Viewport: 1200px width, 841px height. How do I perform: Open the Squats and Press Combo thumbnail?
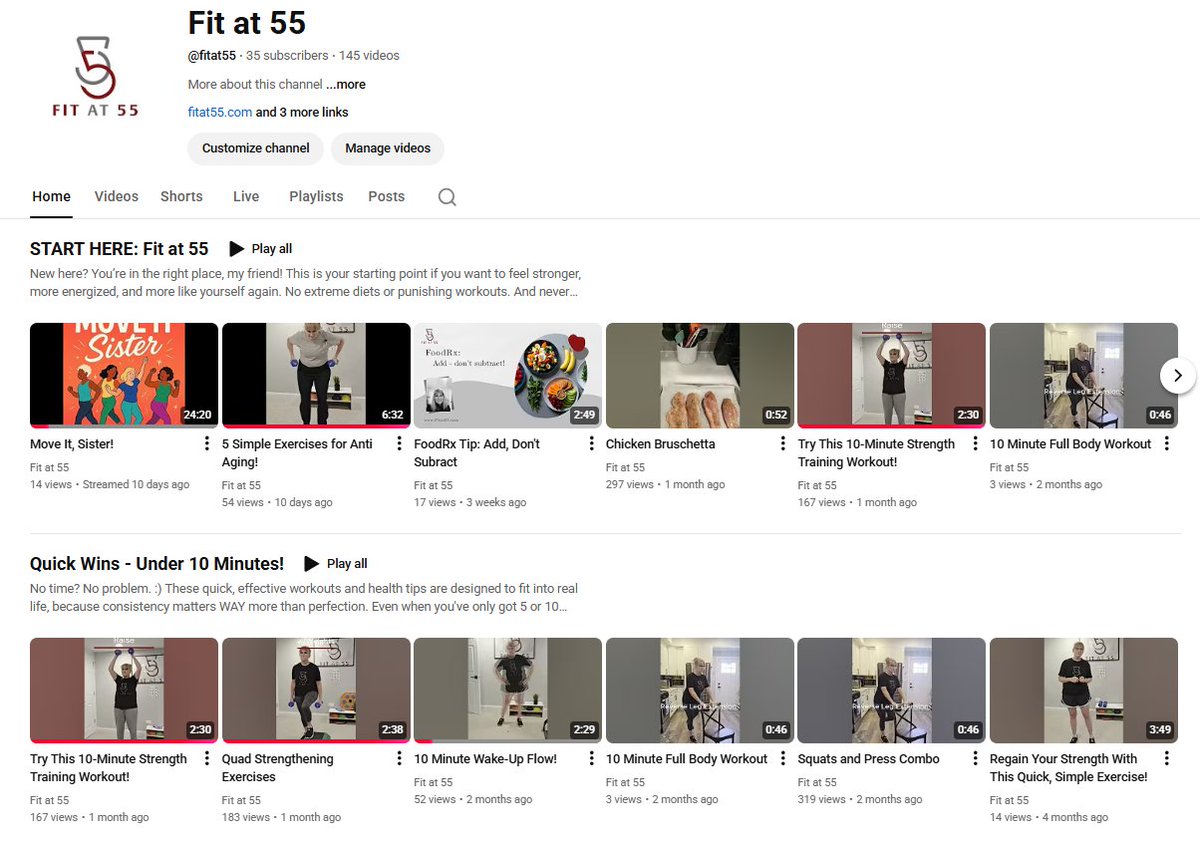[x=892, y=691]
